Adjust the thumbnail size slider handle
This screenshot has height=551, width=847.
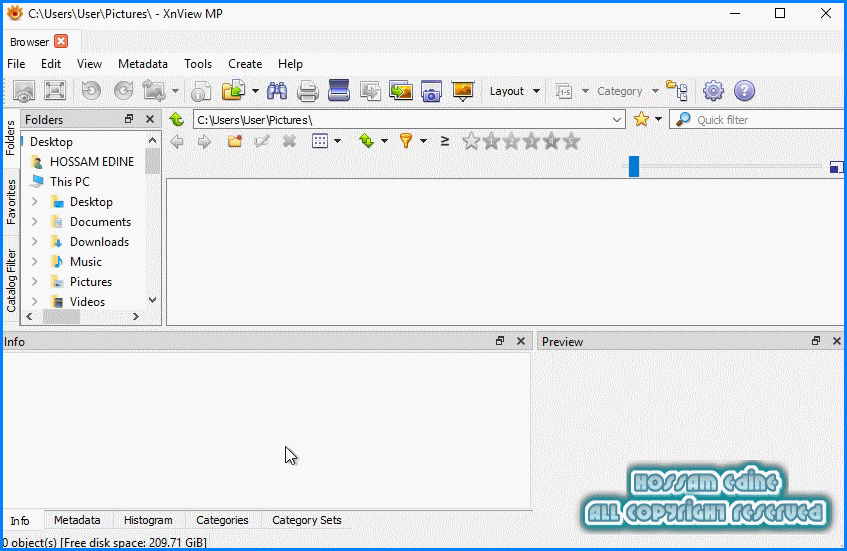(634, 166)
